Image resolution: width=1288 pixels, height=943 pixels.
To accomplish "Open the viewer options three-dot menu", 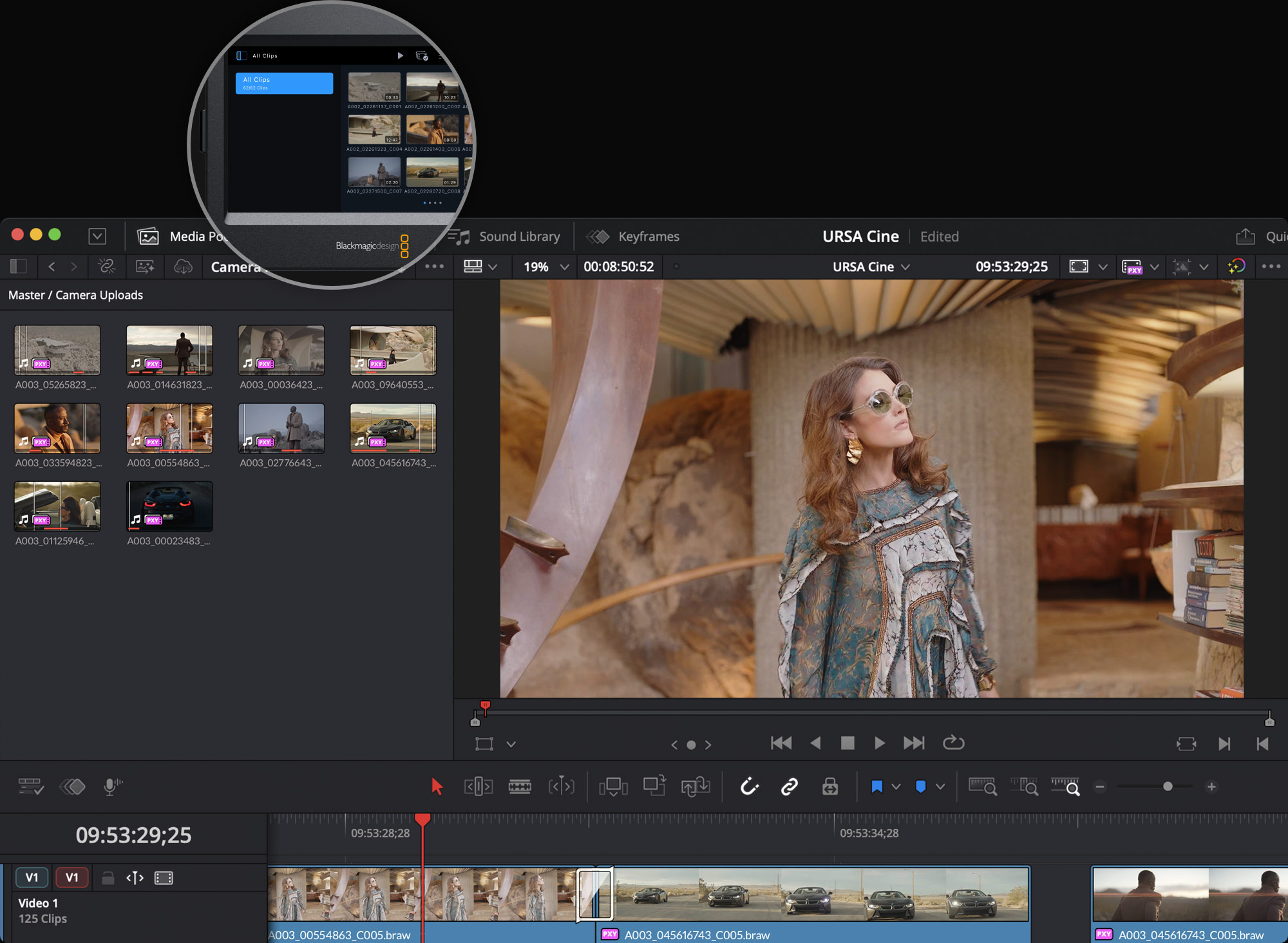I will pos(1271,267).
